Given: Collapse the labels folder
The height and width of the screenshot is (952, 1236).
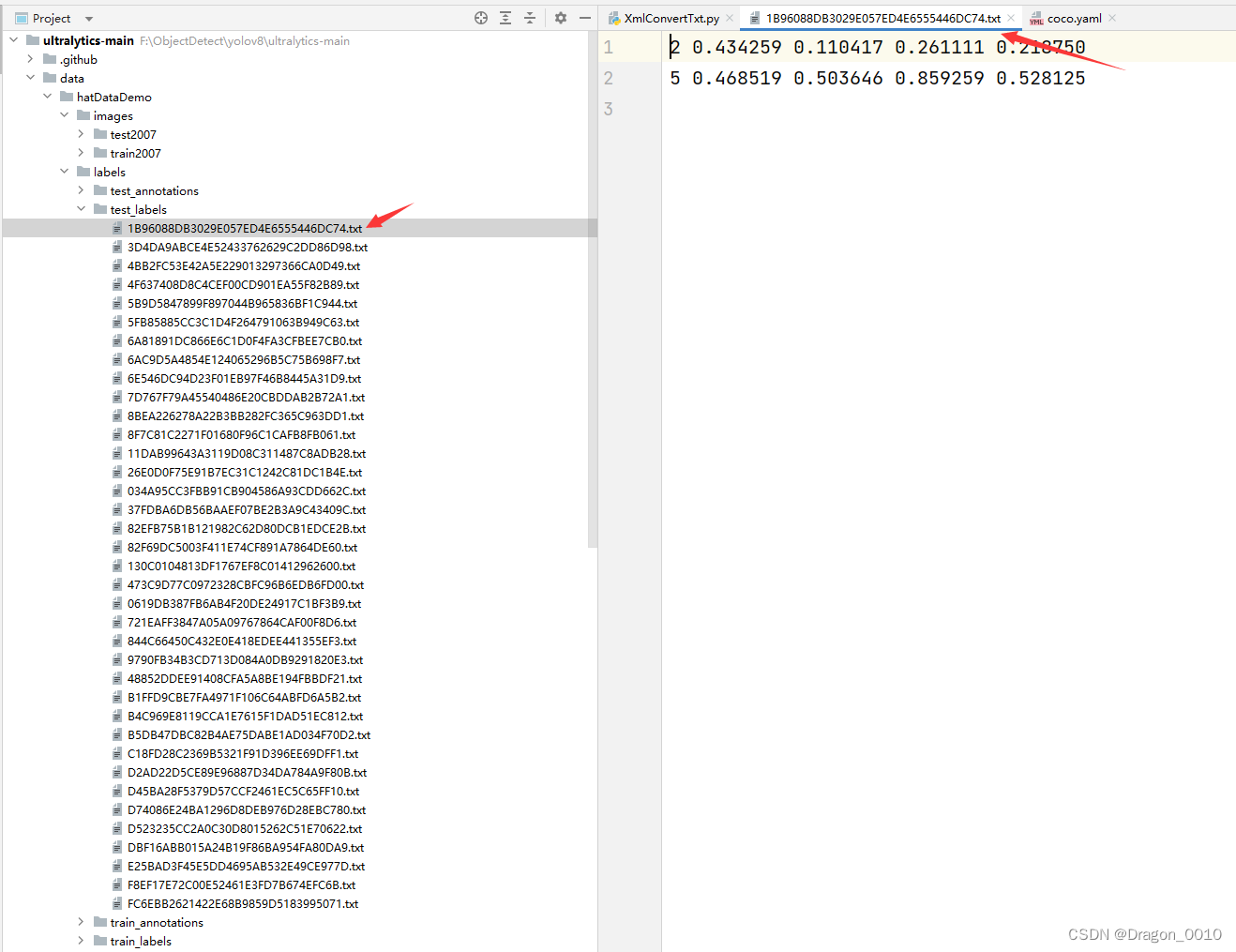Looking at the screenshot, I should [65, 172].
